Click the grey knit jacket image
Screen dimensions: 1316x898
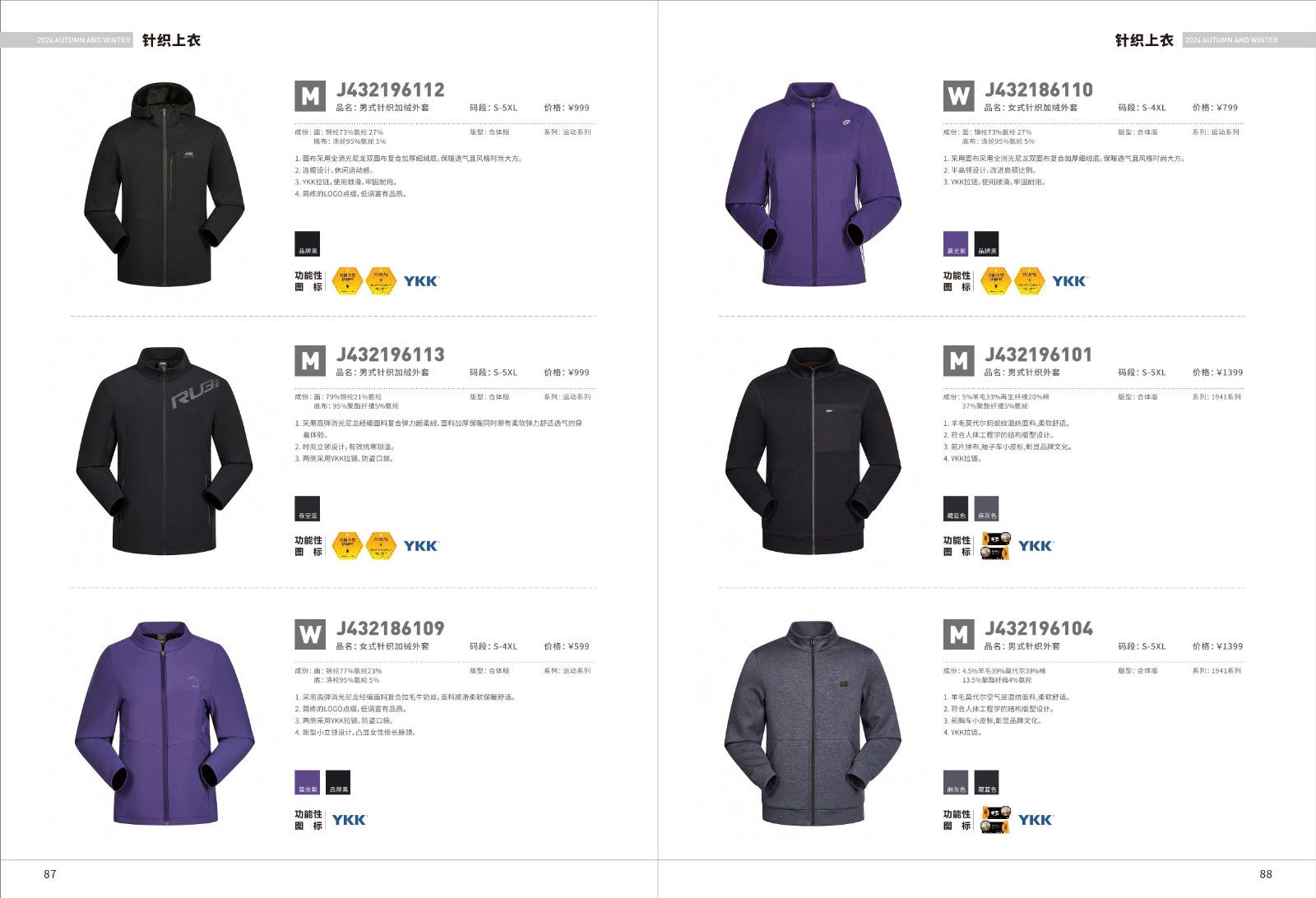[813, 724]
